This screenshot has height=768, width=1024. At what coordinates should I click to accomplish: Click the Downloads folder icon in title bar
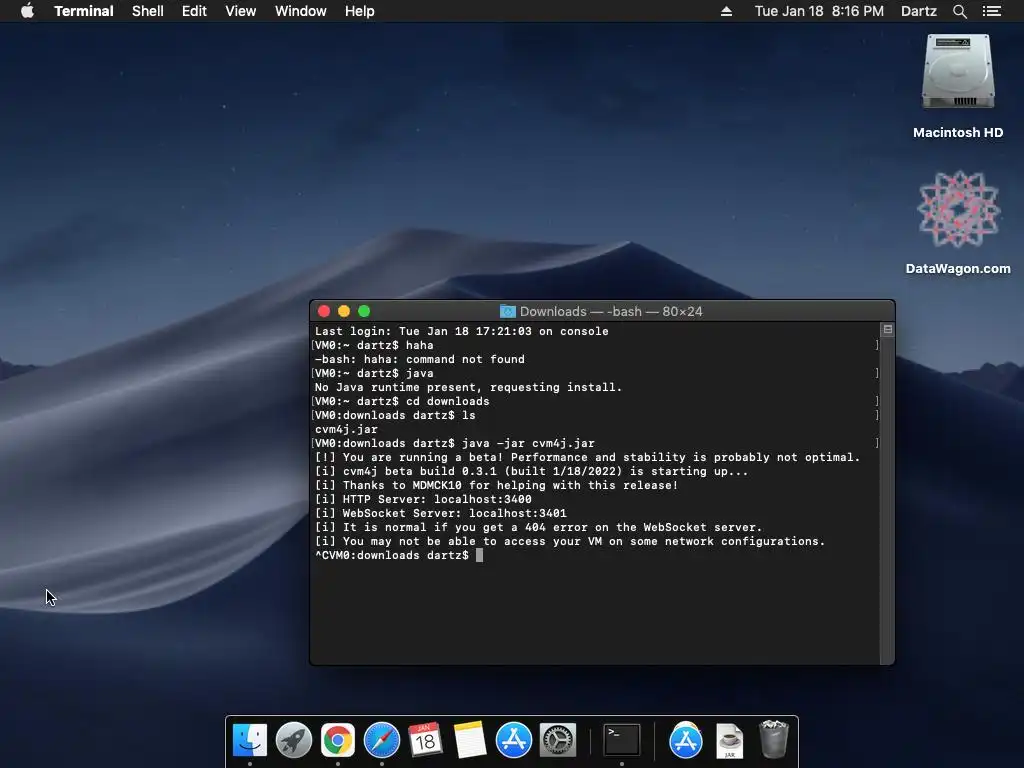tap(507, 312)
